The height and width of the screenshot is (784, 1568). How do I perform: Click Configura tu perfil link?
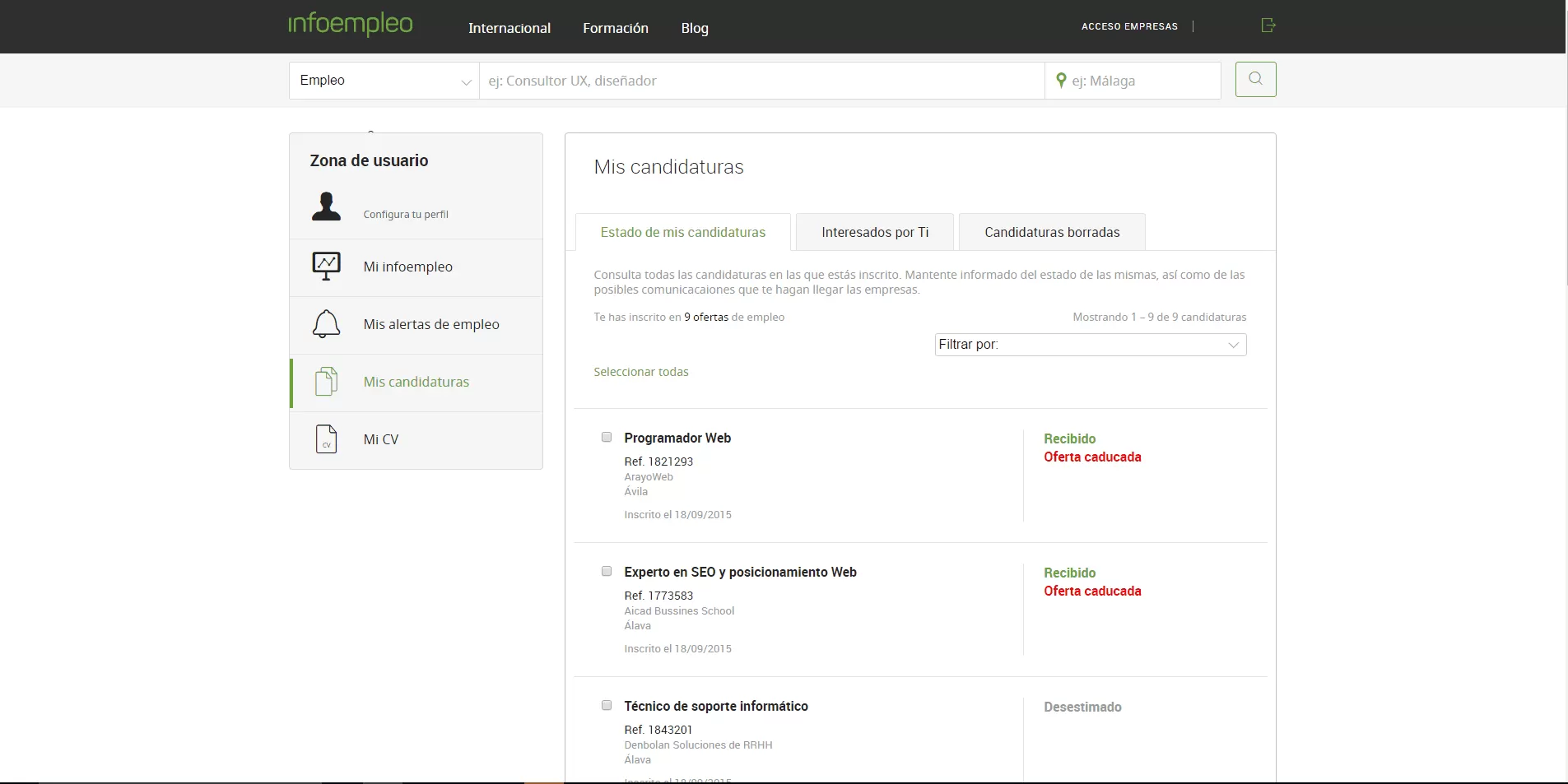[x=406, y=214]
